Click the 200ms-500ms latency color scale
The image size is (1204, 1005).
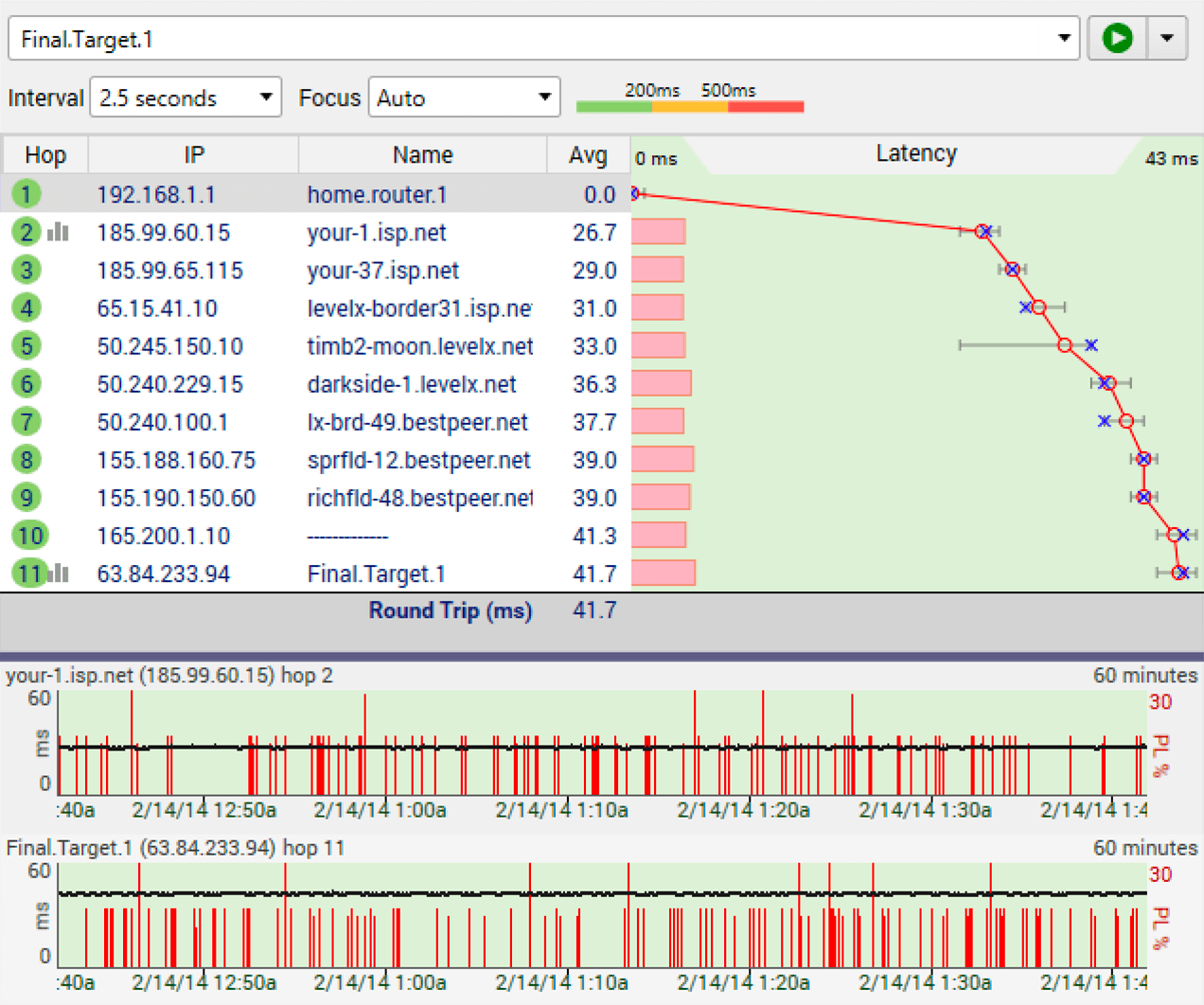(692, 107)
